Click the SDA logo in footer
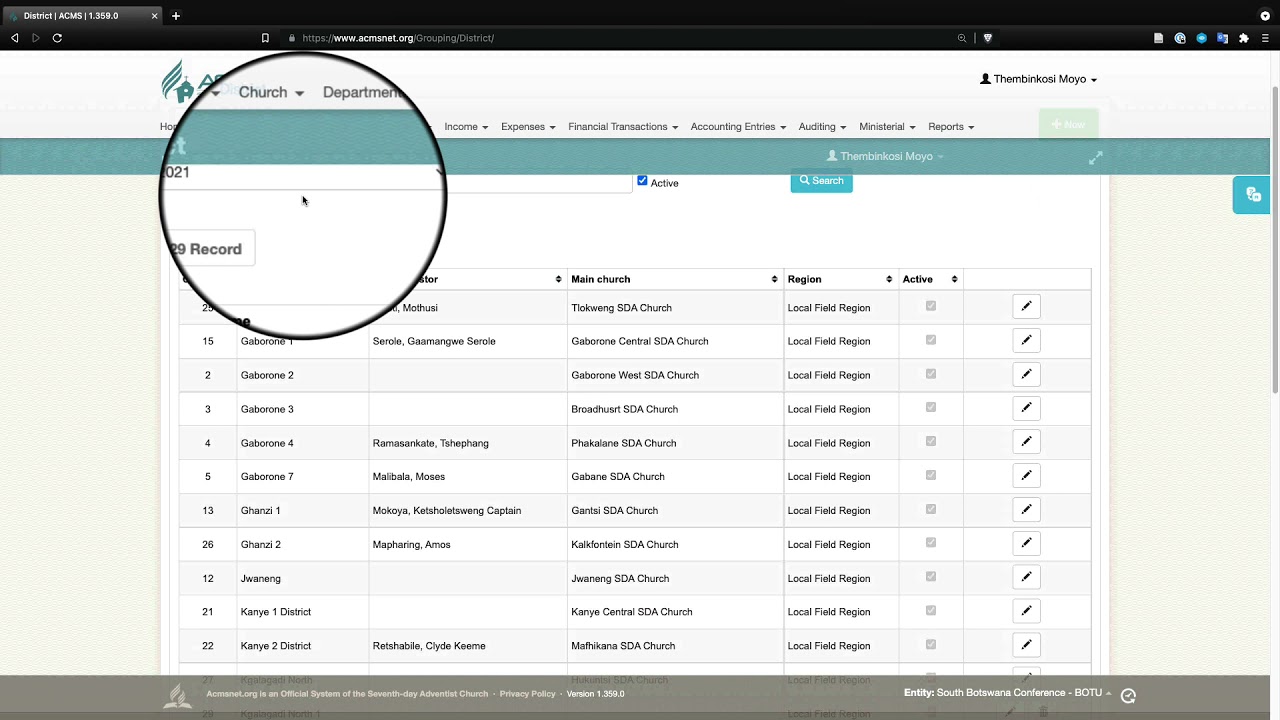The height and width of the screenshot is (720, 1280). [x=178, y=695]
